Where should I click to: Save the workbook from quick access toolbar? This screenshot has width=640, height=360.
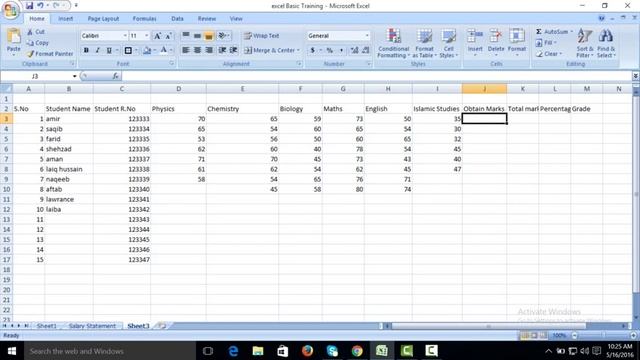coord(29,6)
